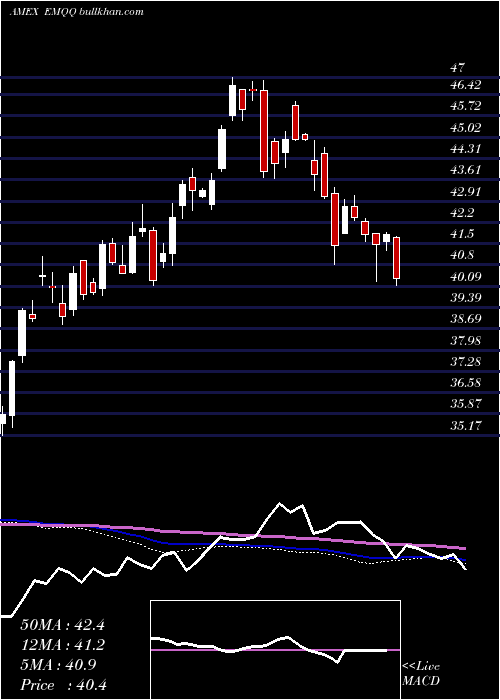
Task: Click the 37.98 price axis label
Action: pos(466,341)
